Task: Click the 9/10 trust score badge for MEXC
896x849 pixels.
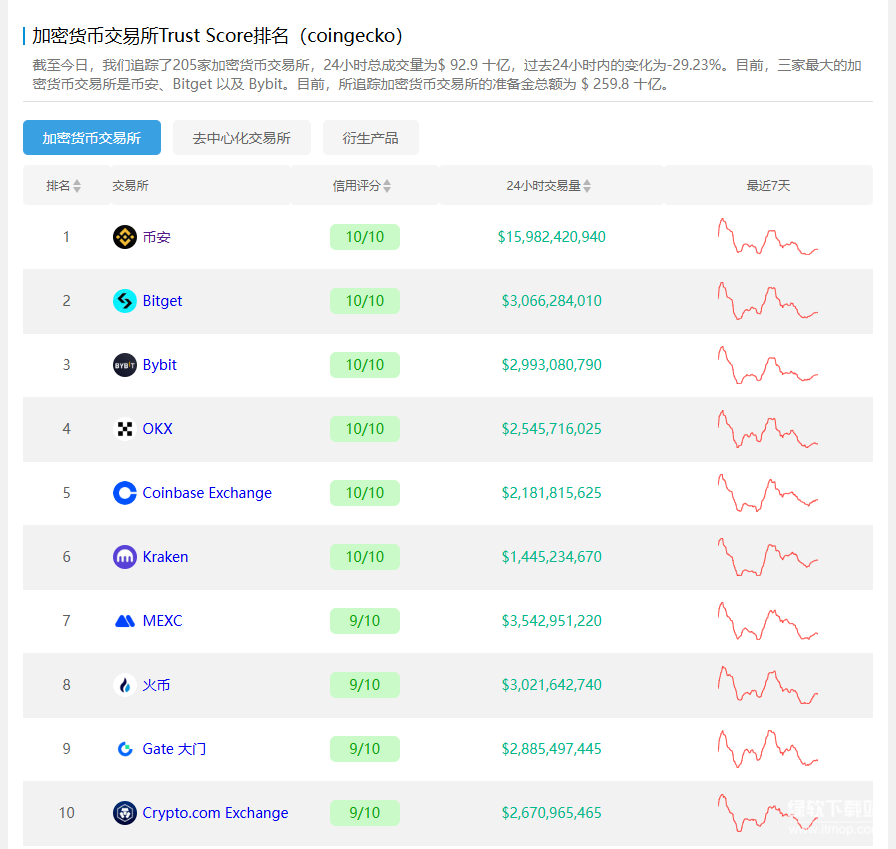Action: pos(365,621)
